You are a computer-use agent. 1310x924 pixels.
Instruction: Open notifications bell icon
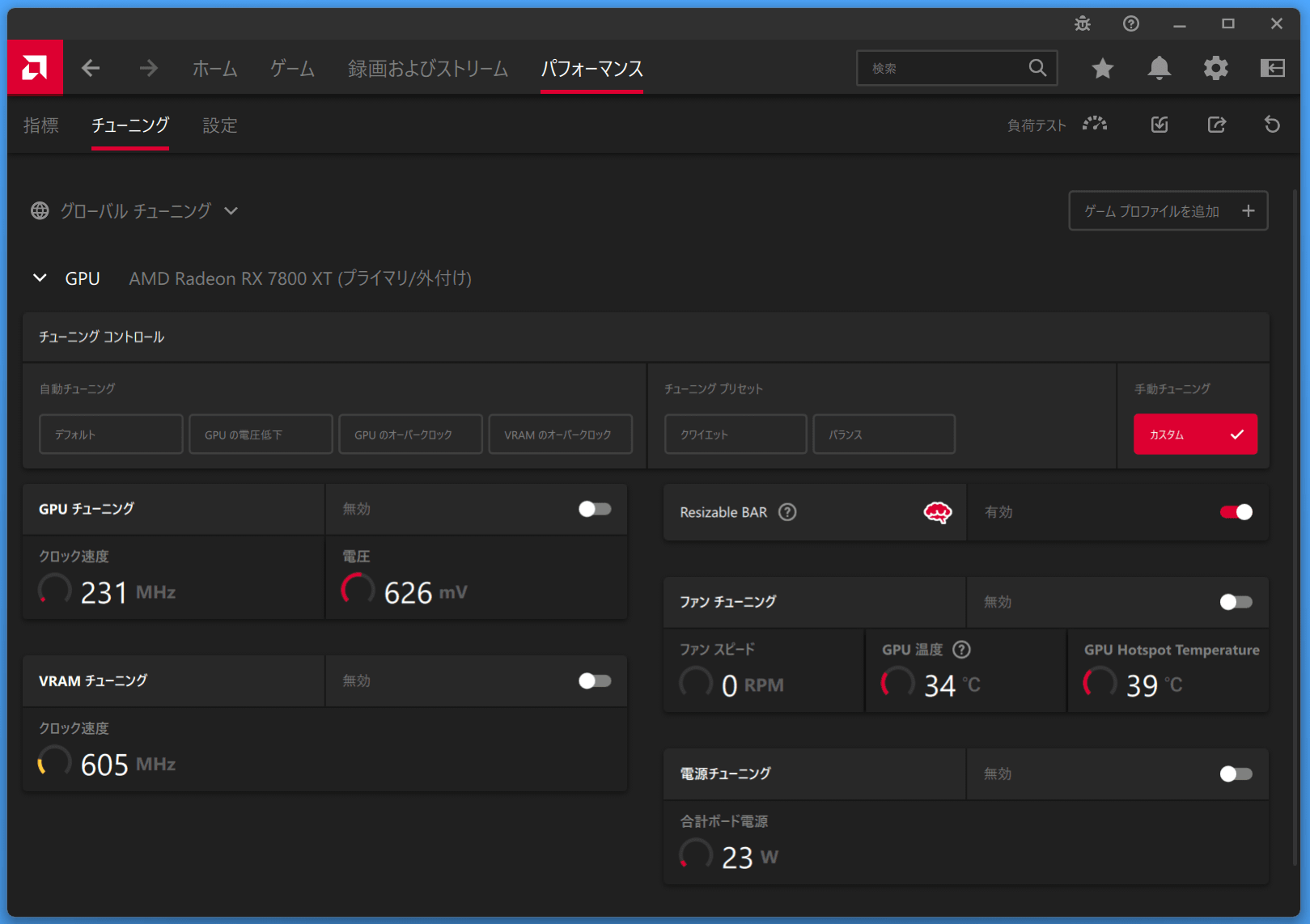(x=1159, y=68)
